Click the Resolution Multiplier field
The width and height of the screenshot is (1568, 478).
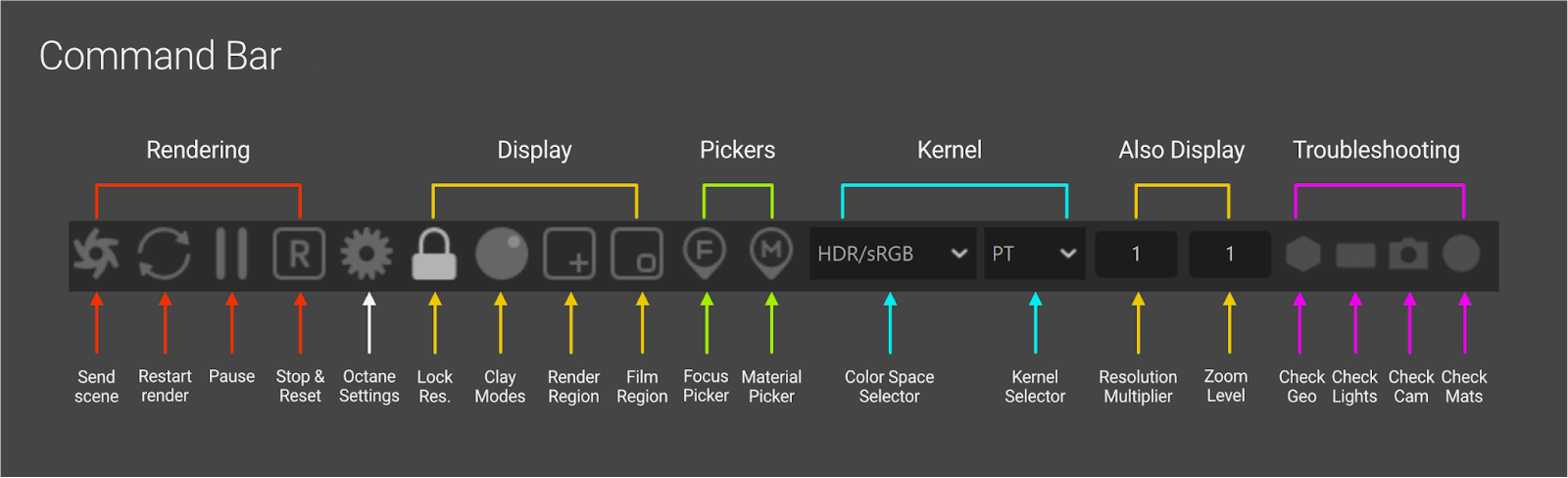1136,254
